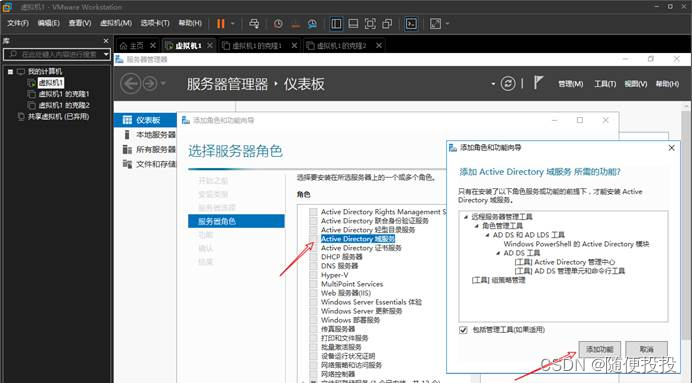692x383 pixels.
Task: Close the 虚拟机1的克隆2 tab
Action: click(x=379, y=45)
